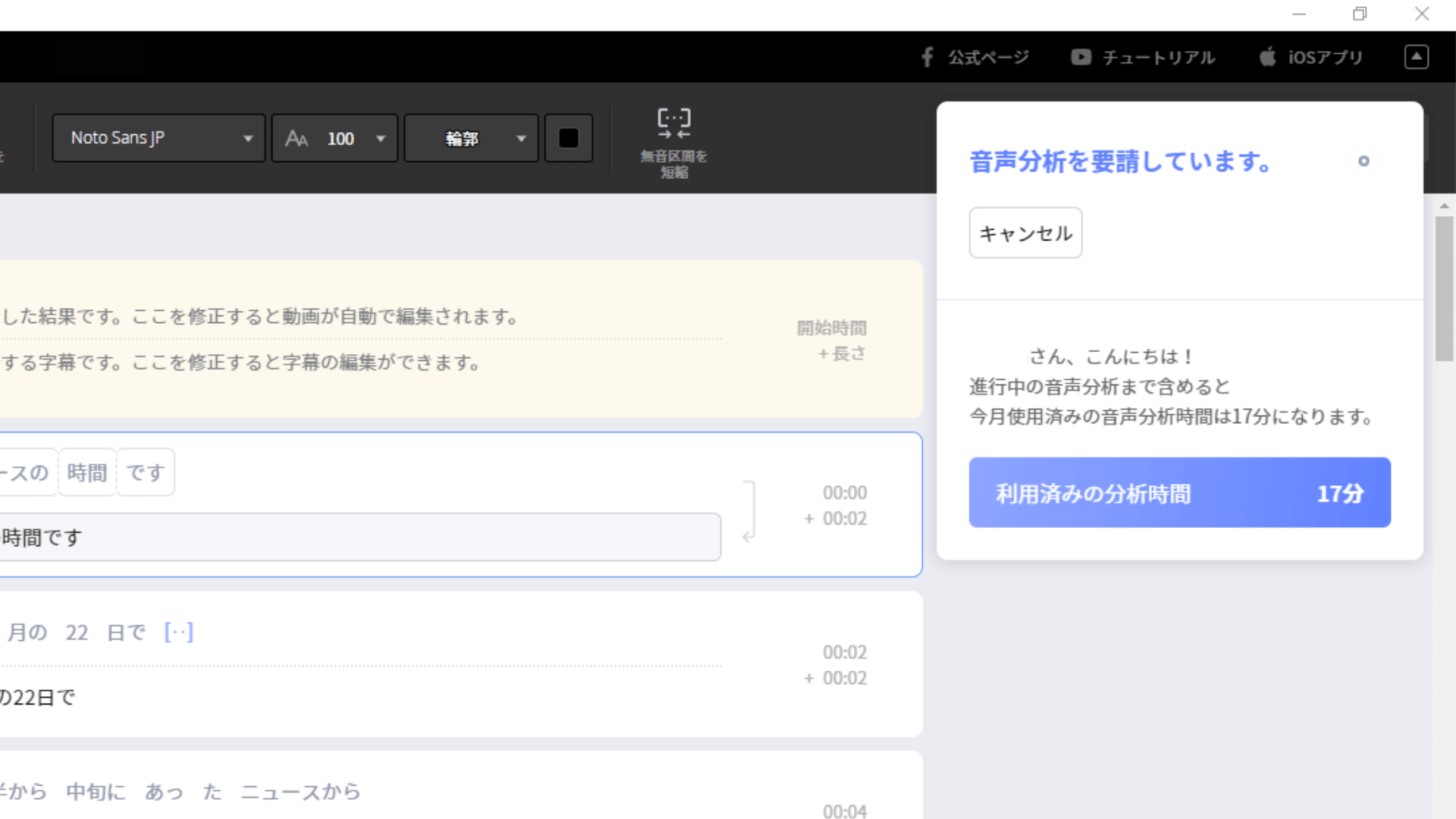Viewport: 1456px width, 819px height.
Task: Select the word chip 時間
Action: tap(87, 472)
